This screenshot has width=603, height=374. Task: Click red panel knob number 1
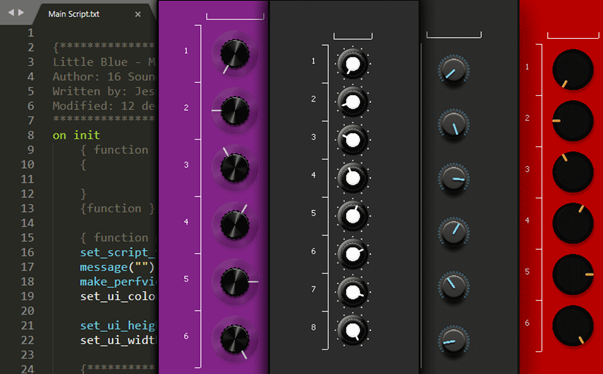[573, 70]
